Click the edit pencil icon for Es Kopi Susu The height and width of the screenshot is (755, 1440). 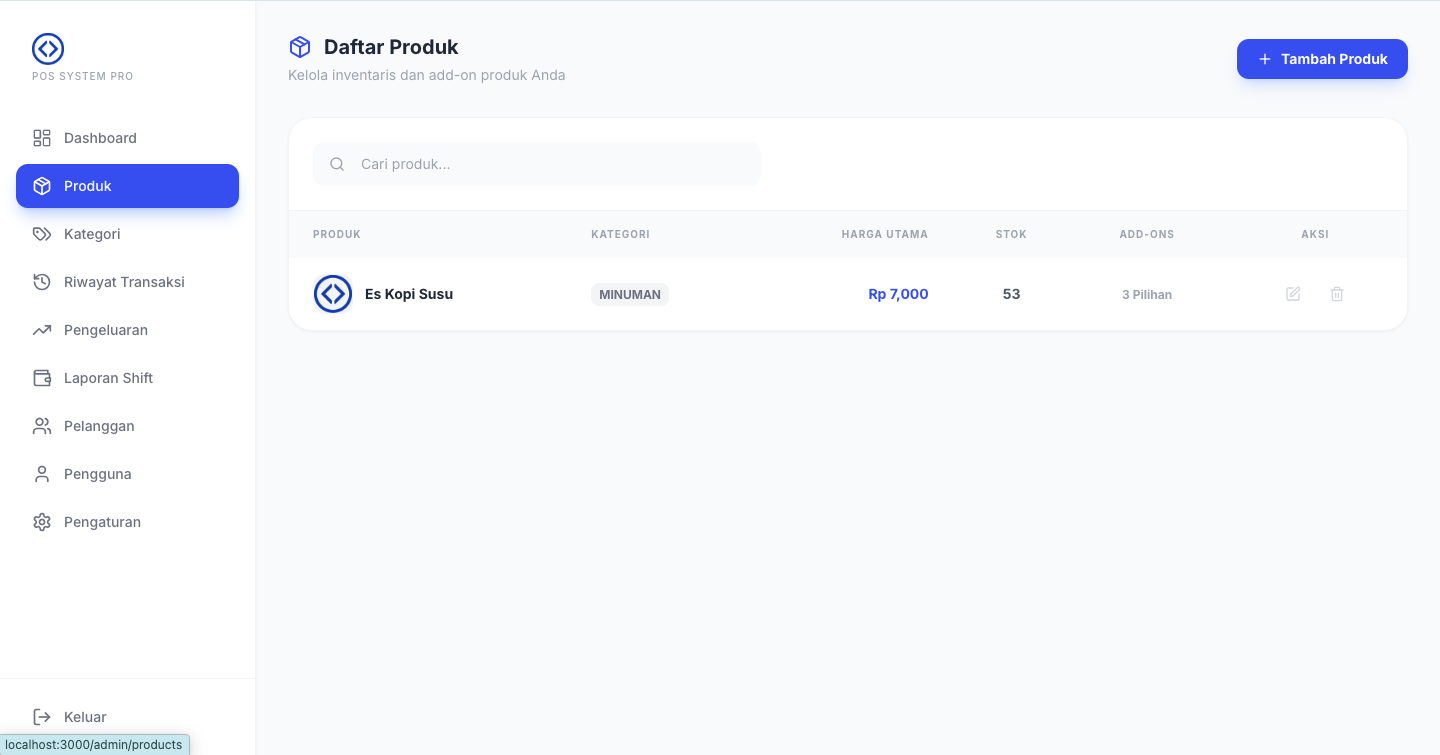pyautogui.click(x=1293, y=294)
